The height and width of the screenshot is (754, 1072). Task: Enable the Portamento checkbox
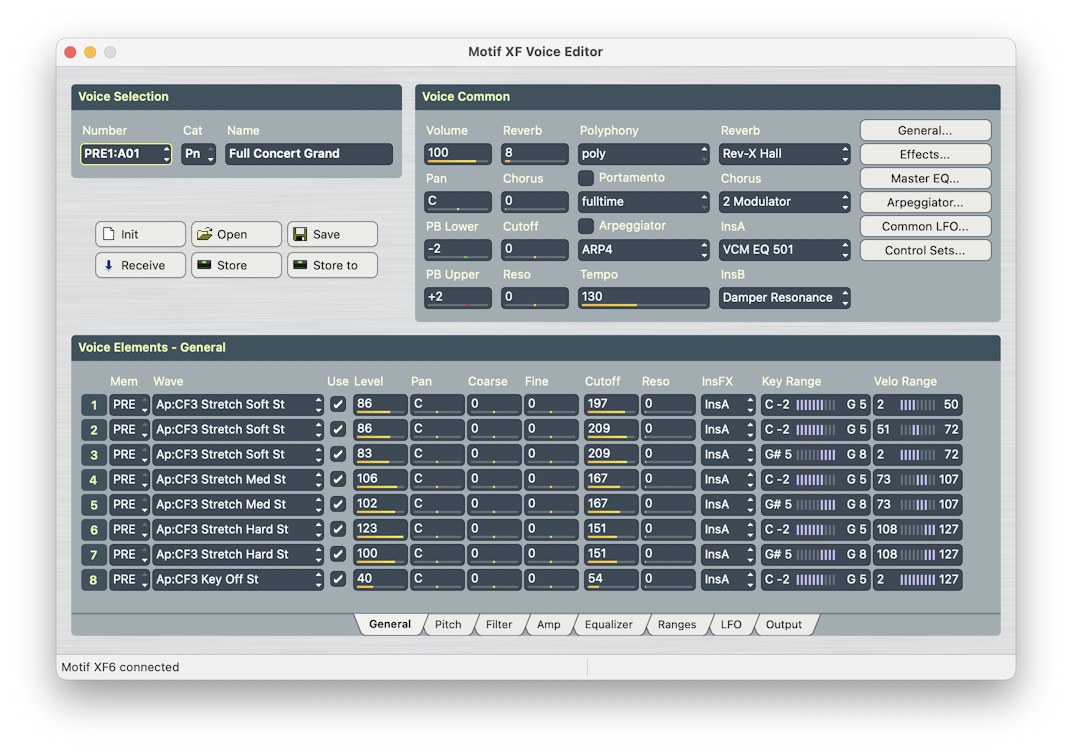[587, 178]
